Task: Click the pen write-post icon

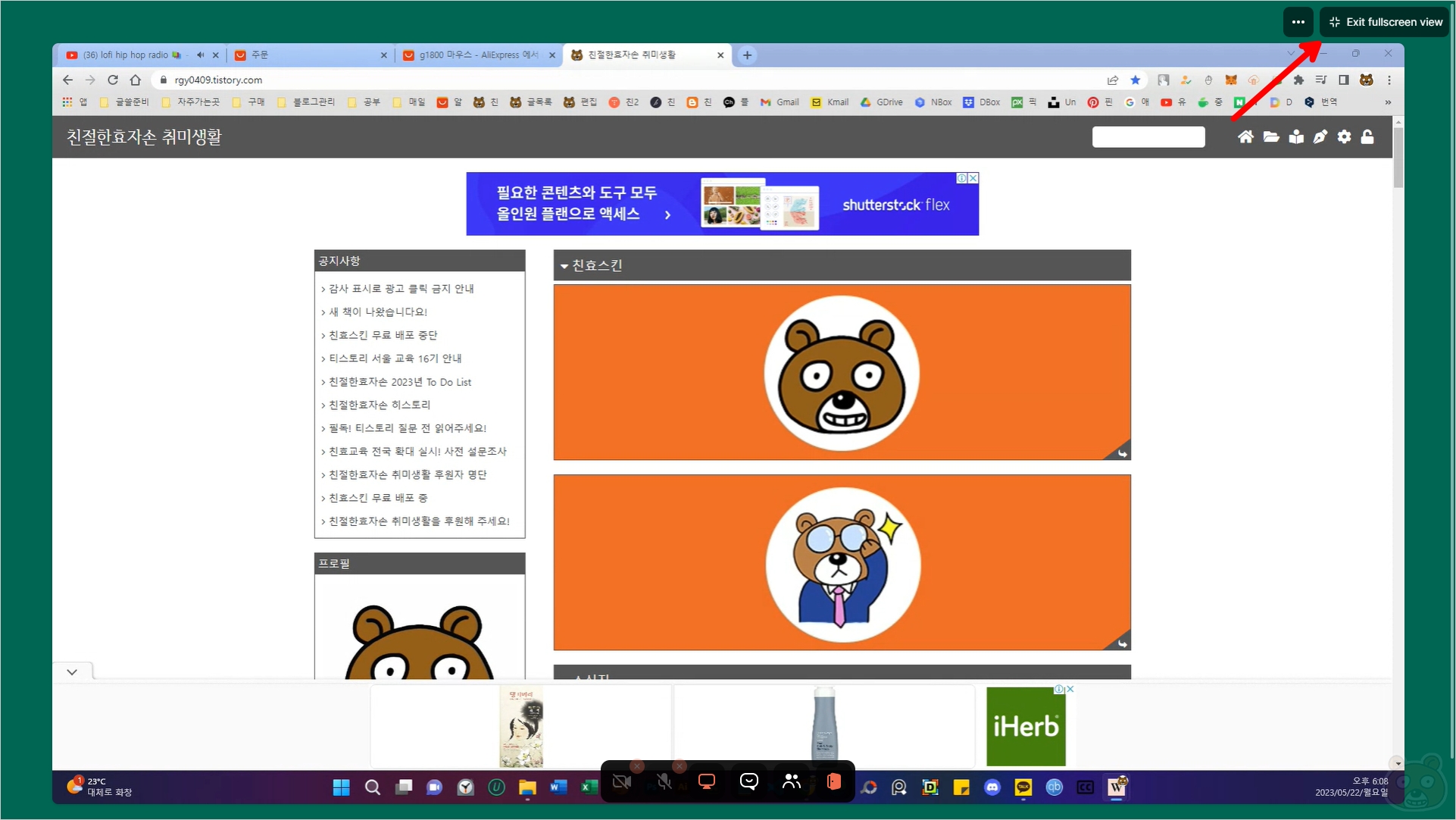Action: 1320,137
